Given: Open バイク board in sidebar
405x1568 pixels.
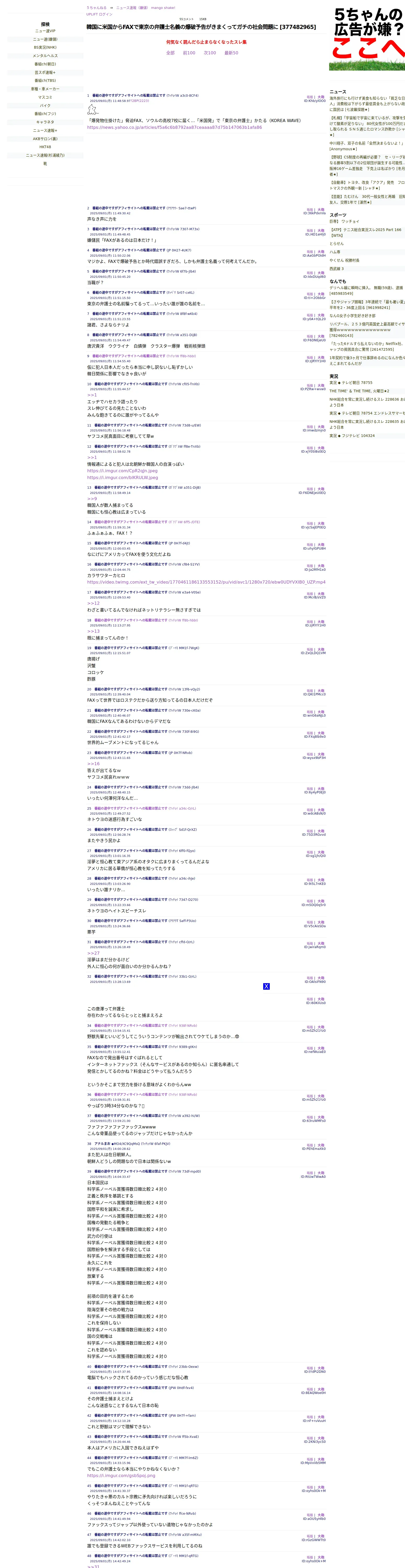Looking at the screenshot, I should click(x=45, y=106).
